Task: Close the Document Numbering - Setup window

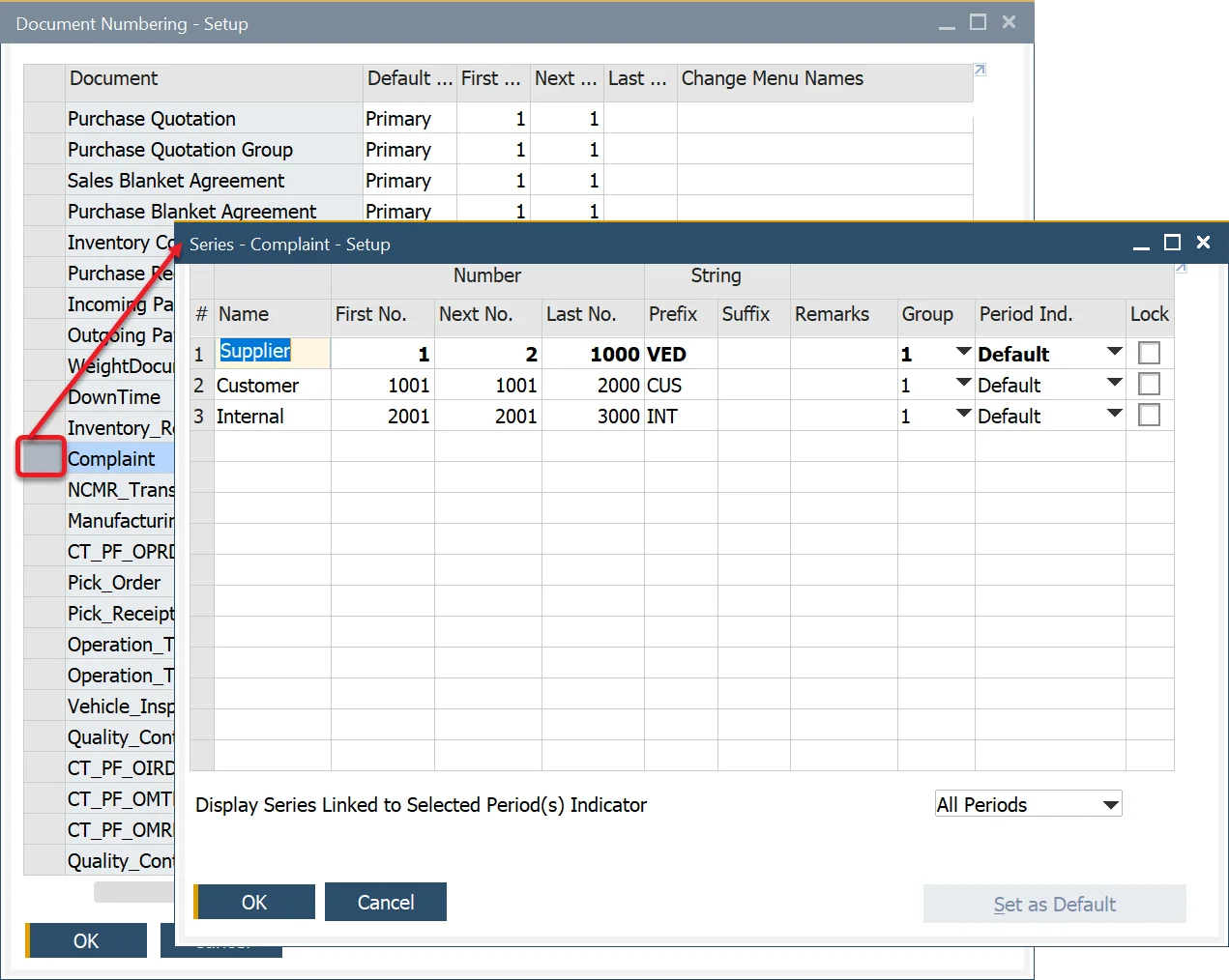Action: coord(1009,22)
